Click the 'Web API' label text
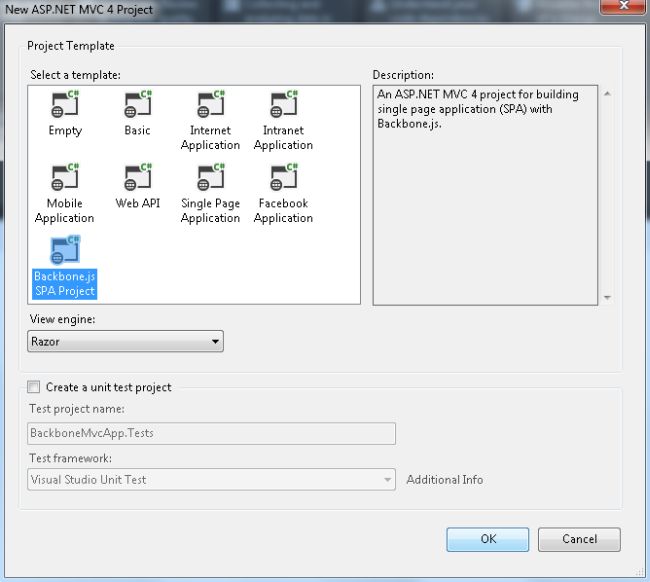 coord(138,203)
